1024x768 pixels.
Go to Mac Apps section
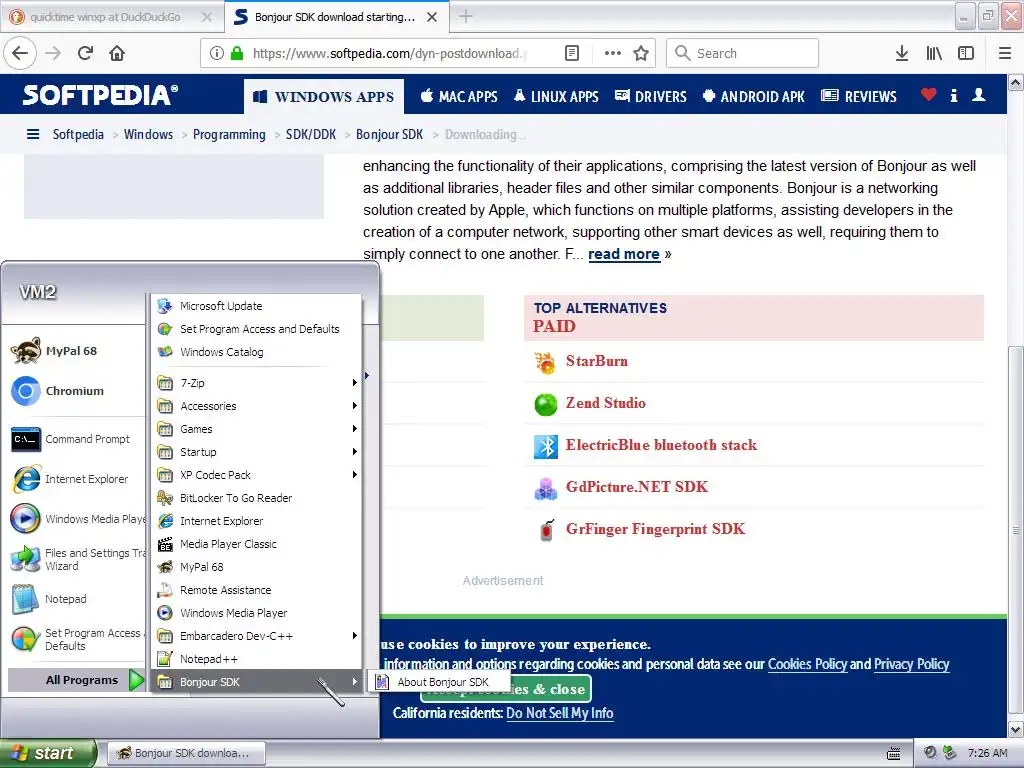(458, 97)
